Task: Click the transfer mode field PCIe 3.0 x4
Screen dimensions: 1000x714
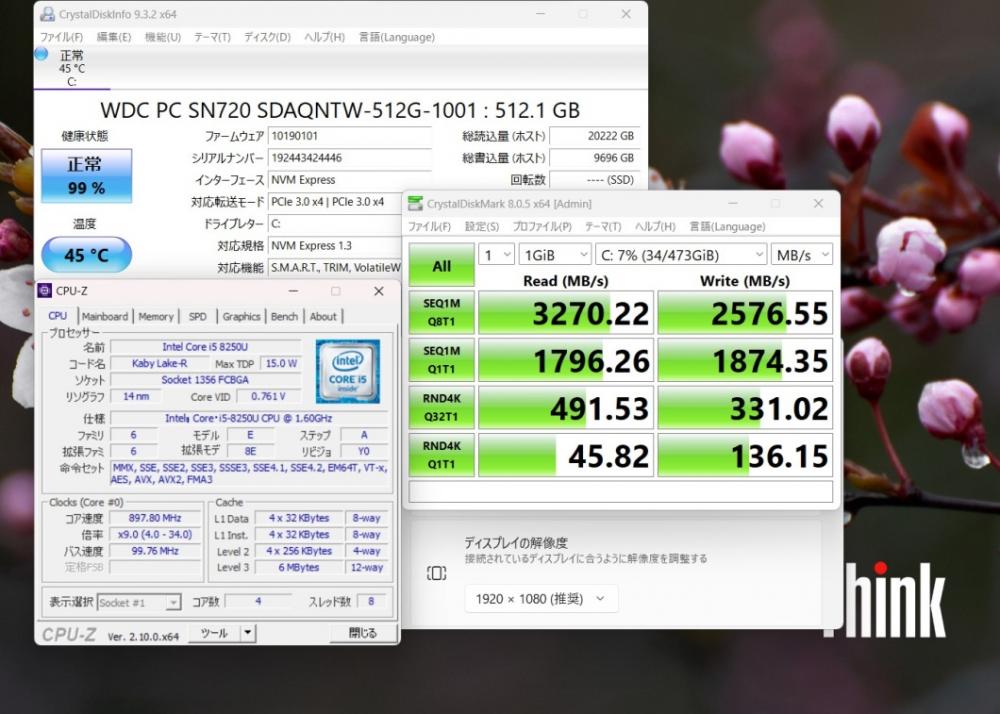Action: click(x=335, y=201)
